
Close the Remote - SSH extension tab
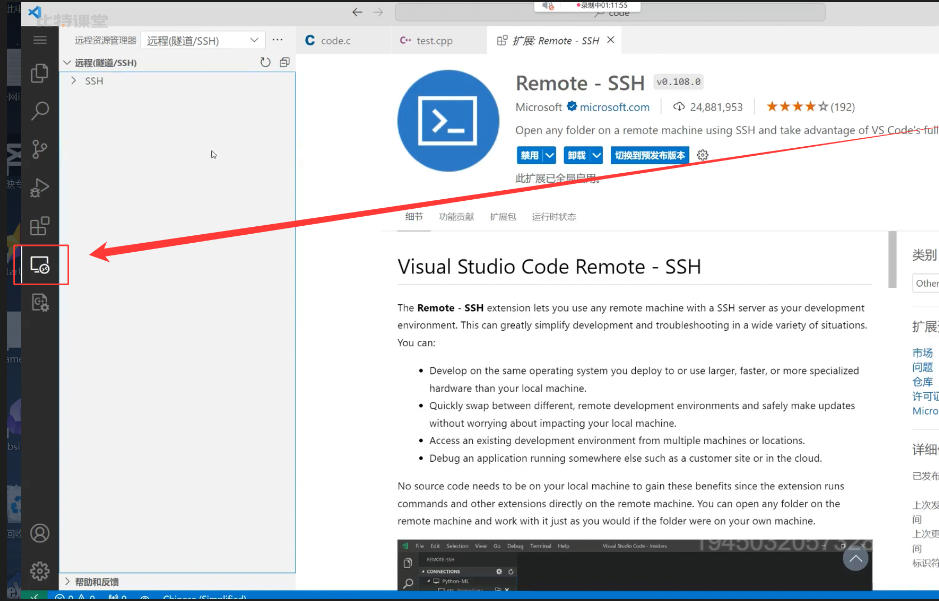611,40
